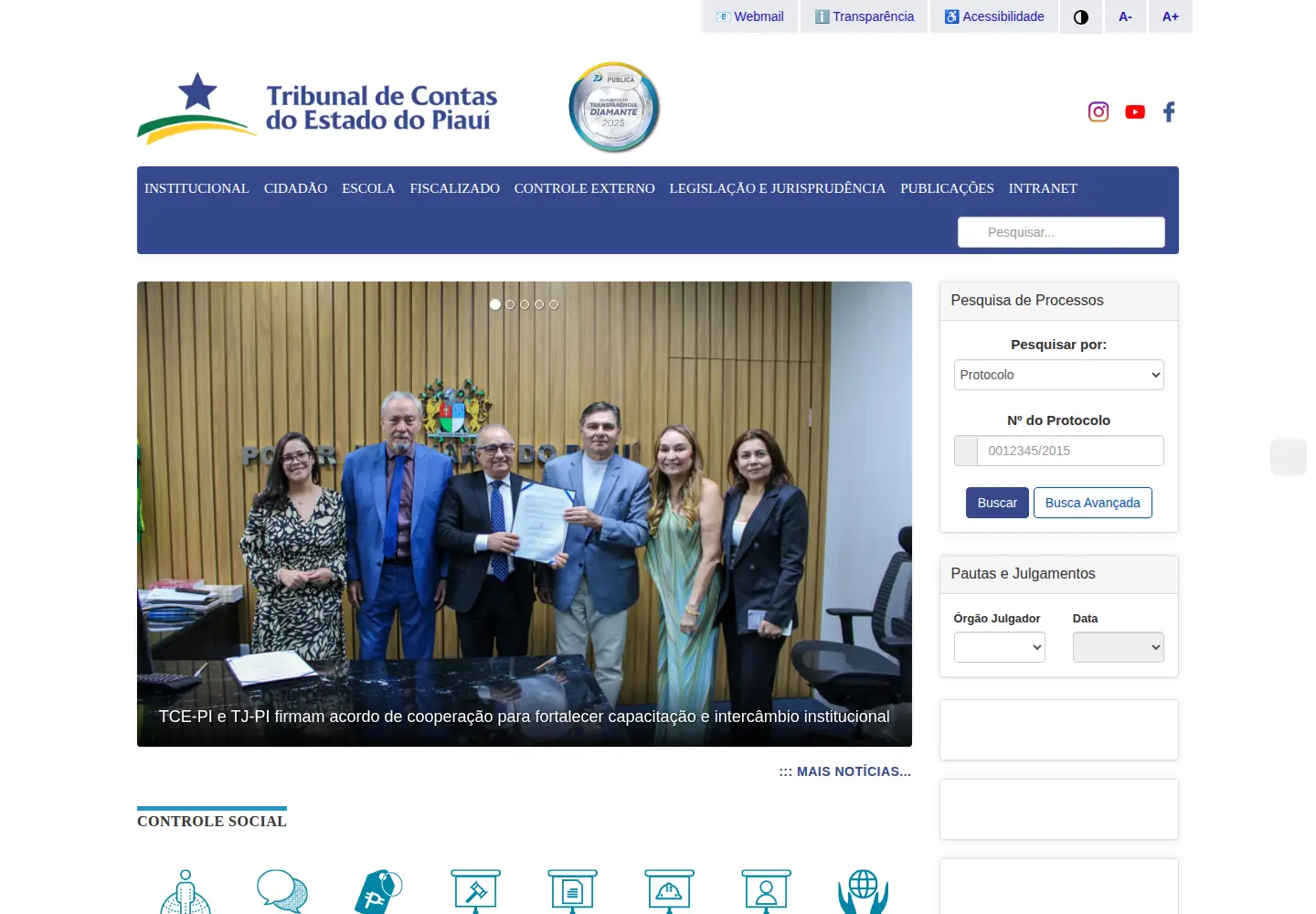The width and height of the screenshot is (1316, 914).
Task: Open the Instagram profile icon
Action: 1098,112
